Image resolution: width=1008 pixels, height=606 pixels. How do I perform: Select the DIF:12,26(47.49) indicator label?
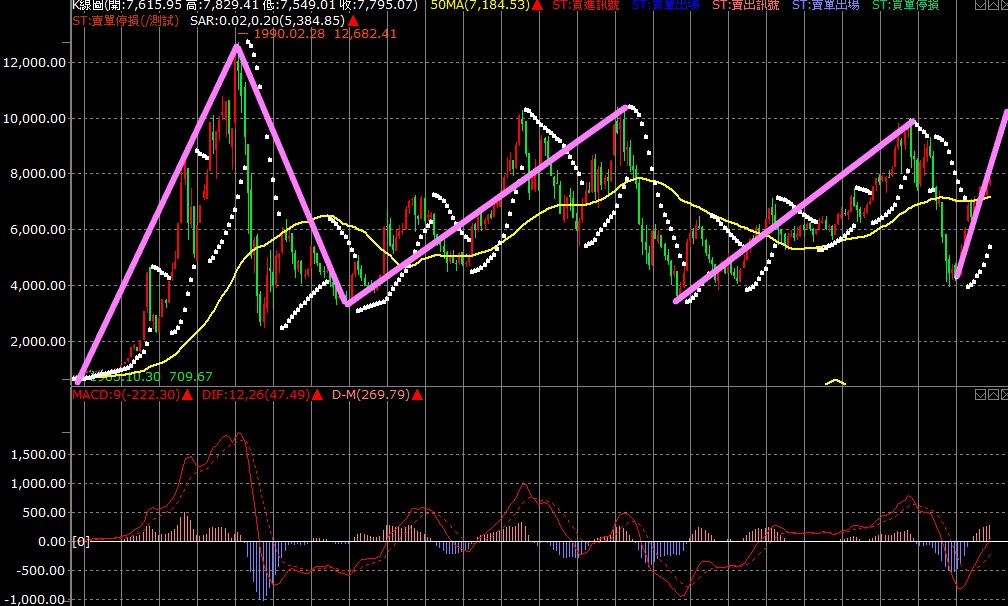tap(256, 395)
